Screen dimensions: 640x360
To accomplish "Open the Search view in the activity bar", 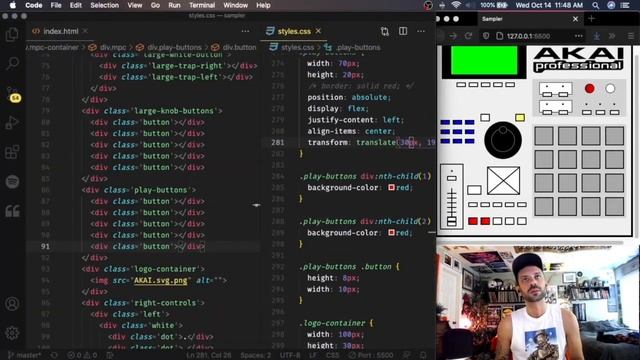I will [12, 63].
